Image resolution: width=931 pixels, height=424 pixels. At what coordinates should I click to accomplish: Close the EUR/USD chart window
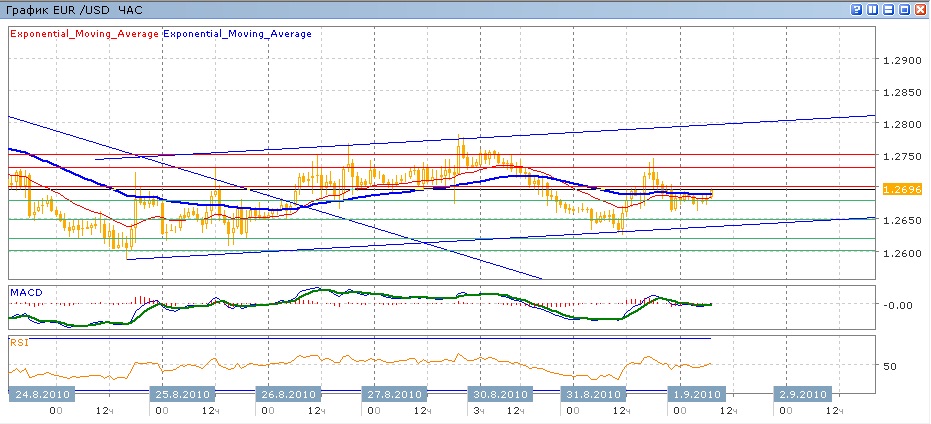(x=920, y=9)
